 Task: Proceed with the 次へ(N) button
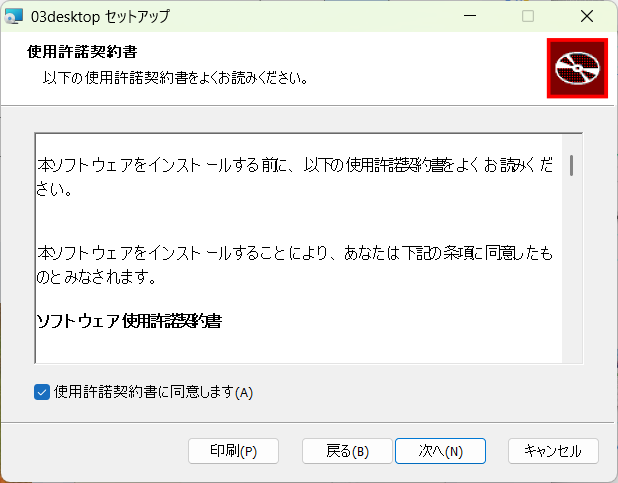click(x=440, y=451)
